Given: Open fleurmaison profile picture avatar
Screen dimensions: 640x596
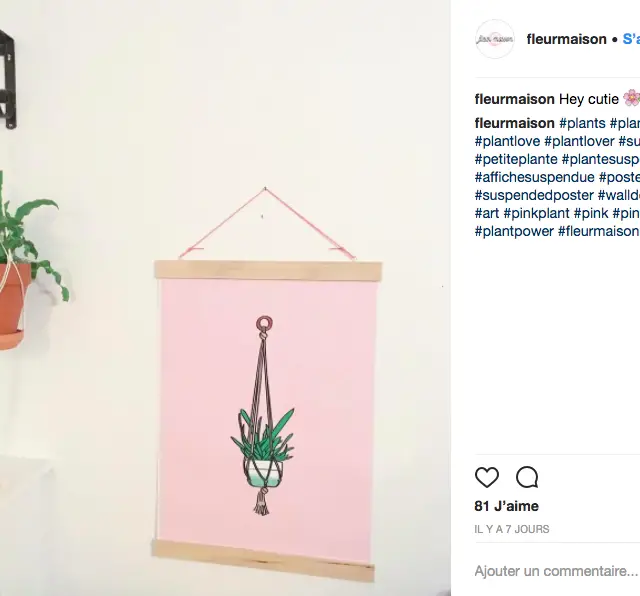Looking at the screenshot, I should click(495, 39).
